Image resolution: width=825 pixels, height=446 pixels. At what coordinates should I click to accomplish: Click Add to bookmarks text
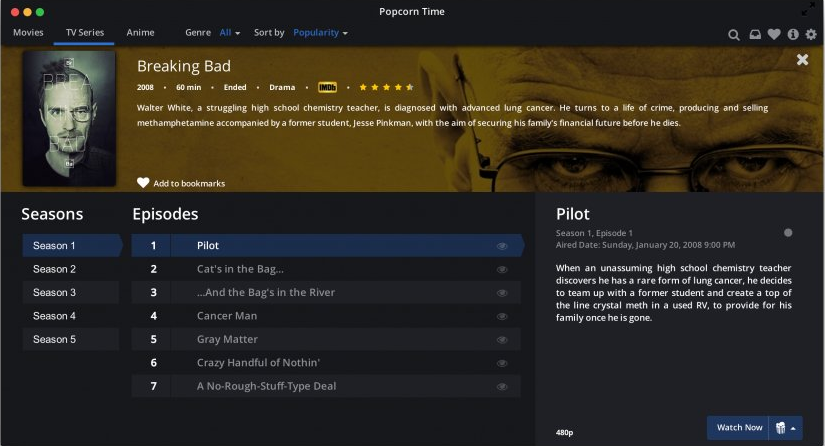tap(189, 184)
